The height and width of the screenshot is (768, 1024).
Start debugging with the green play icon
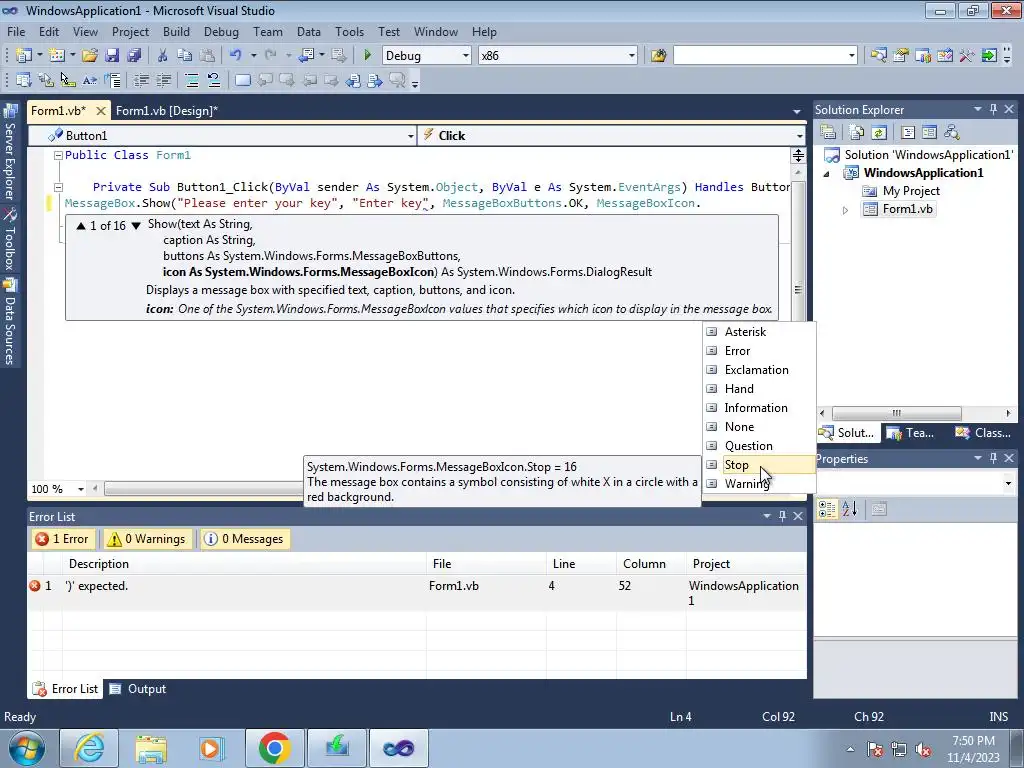(367, 56)
